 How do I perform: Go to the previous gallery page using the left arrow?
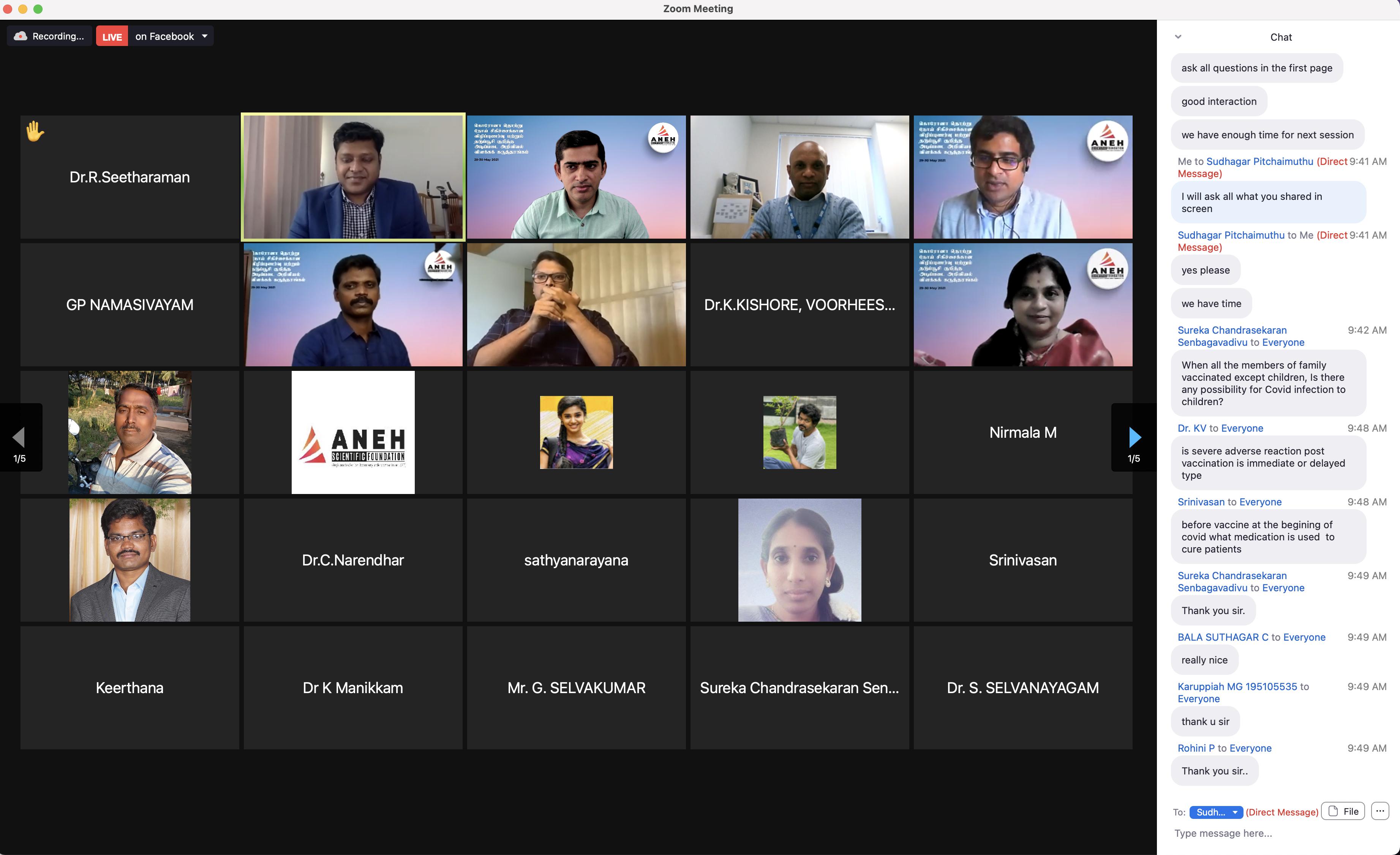[19, 437]
